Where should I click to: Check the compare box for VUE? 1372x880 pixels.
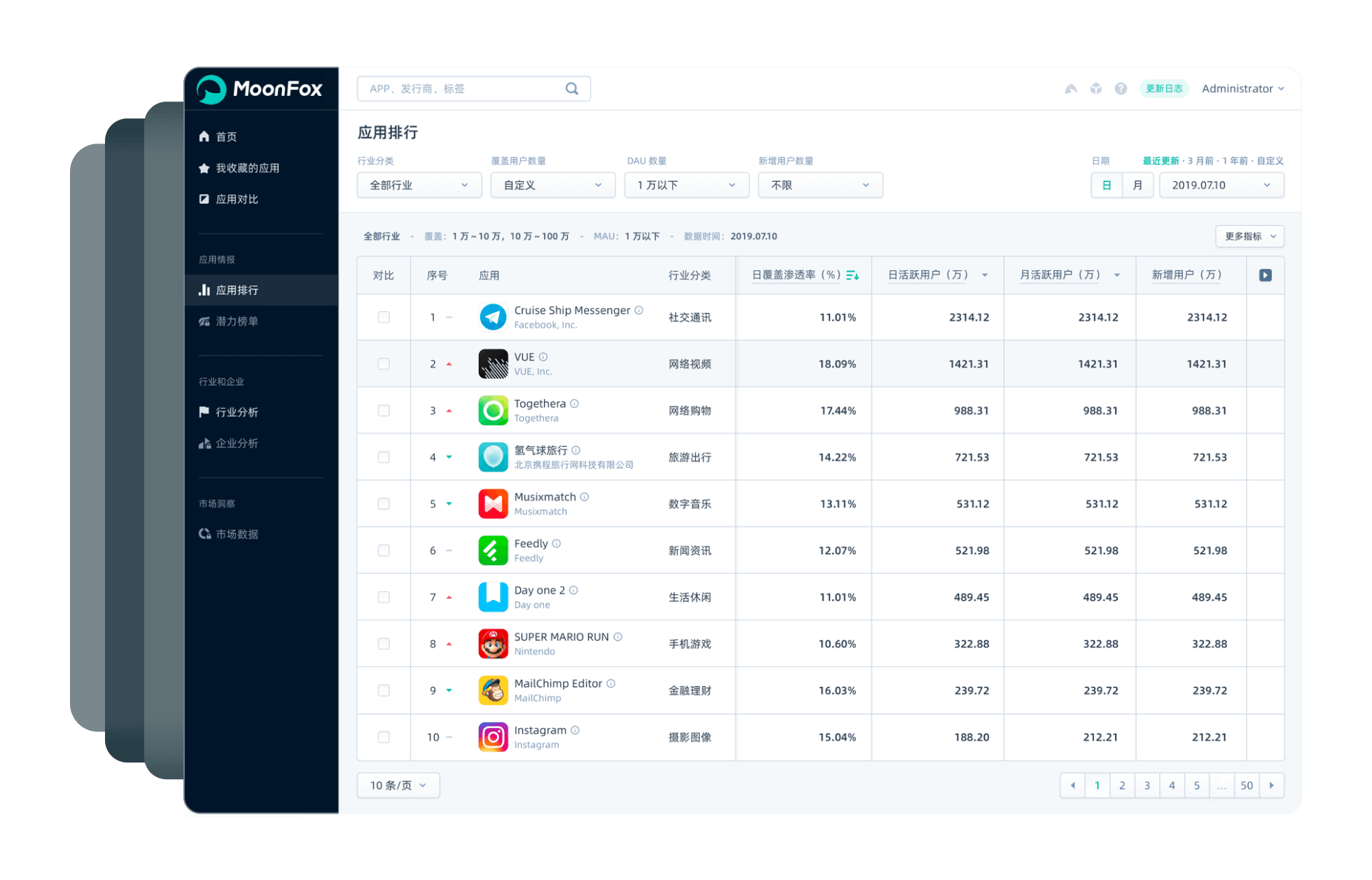point(384,364)
